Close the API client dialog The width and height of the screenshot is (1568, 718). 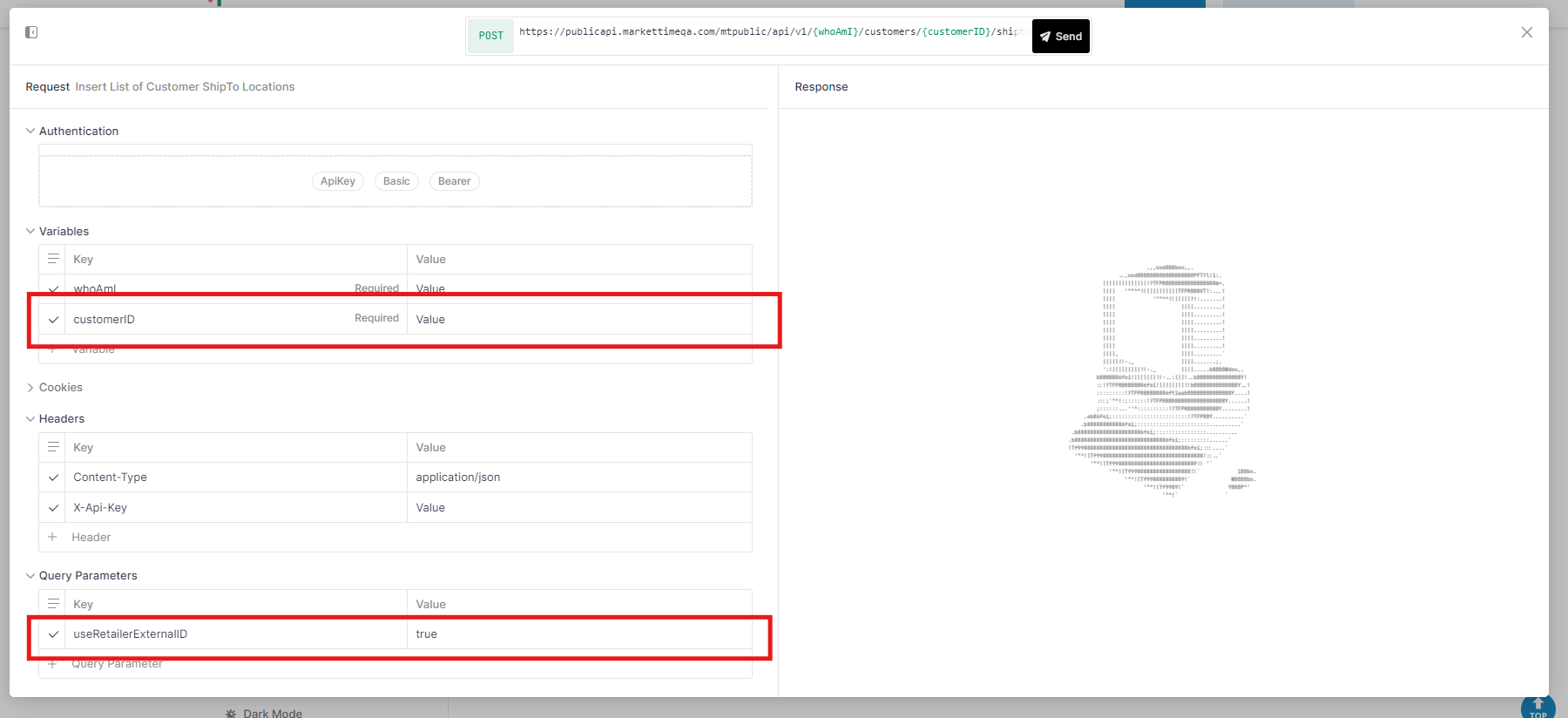click(1527, 32)
